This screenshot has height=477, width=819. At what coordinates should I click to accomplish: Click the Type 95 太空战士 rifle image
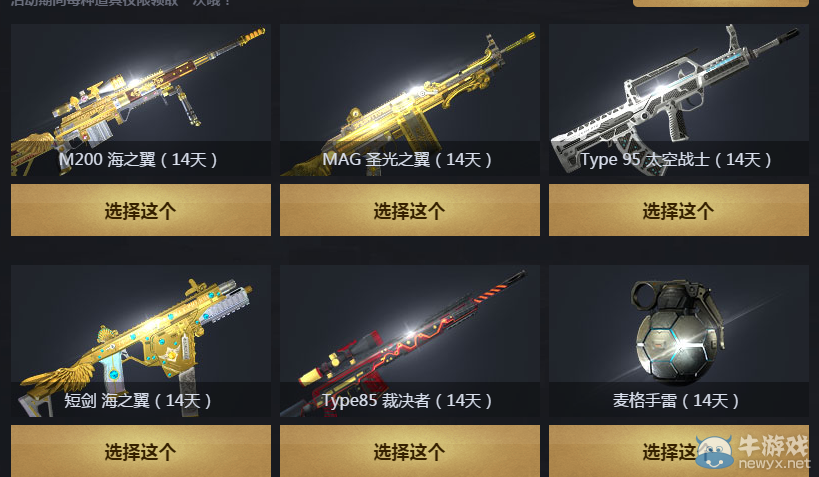coord(678,99)
